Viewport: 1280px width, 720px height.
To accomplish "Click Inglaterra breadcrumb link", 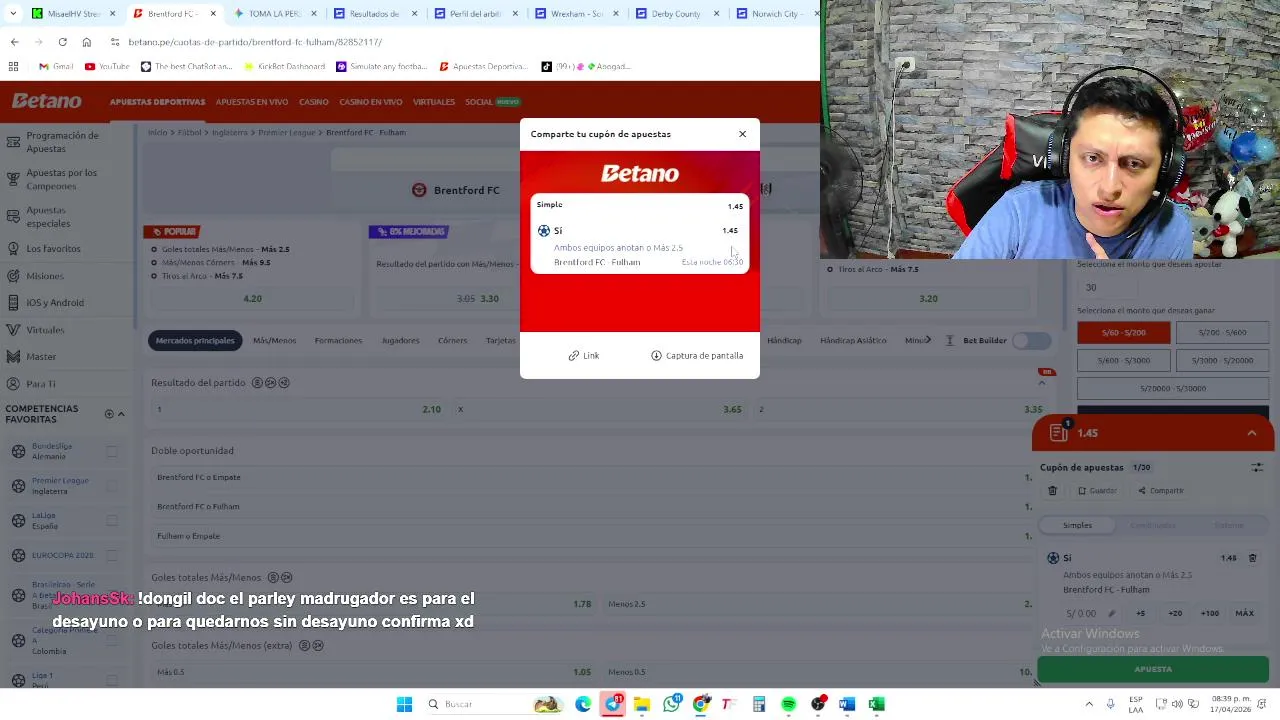I will coord(229,132).
